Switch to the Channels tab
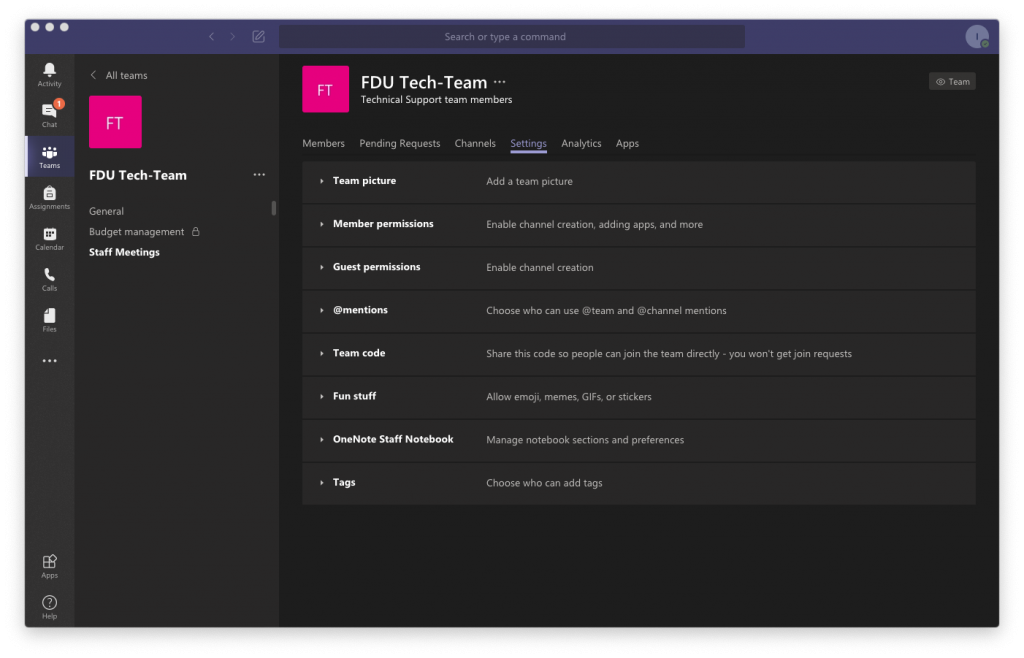The width and height of the screenshot is (1024, 658). pos(475,144)
